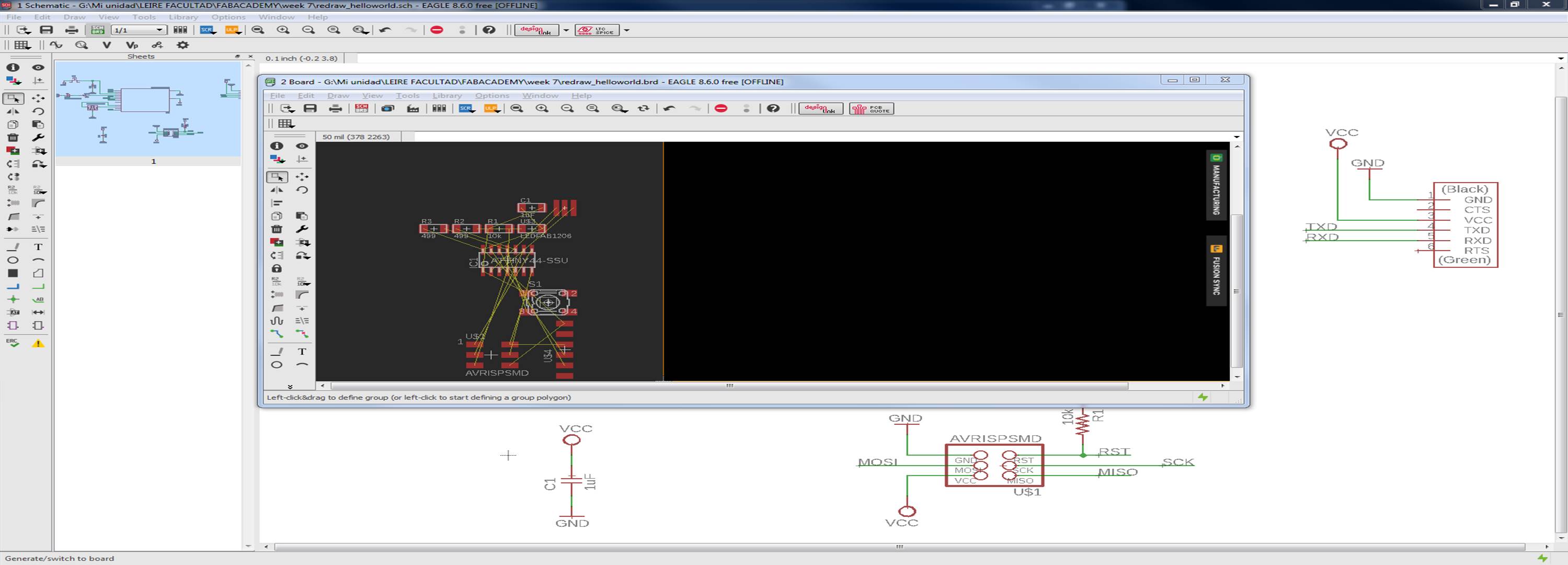This screenshot has width=1568, height=565.
Task: Click the red Stop command icon in the board toolbar
Action: [720, 108]
